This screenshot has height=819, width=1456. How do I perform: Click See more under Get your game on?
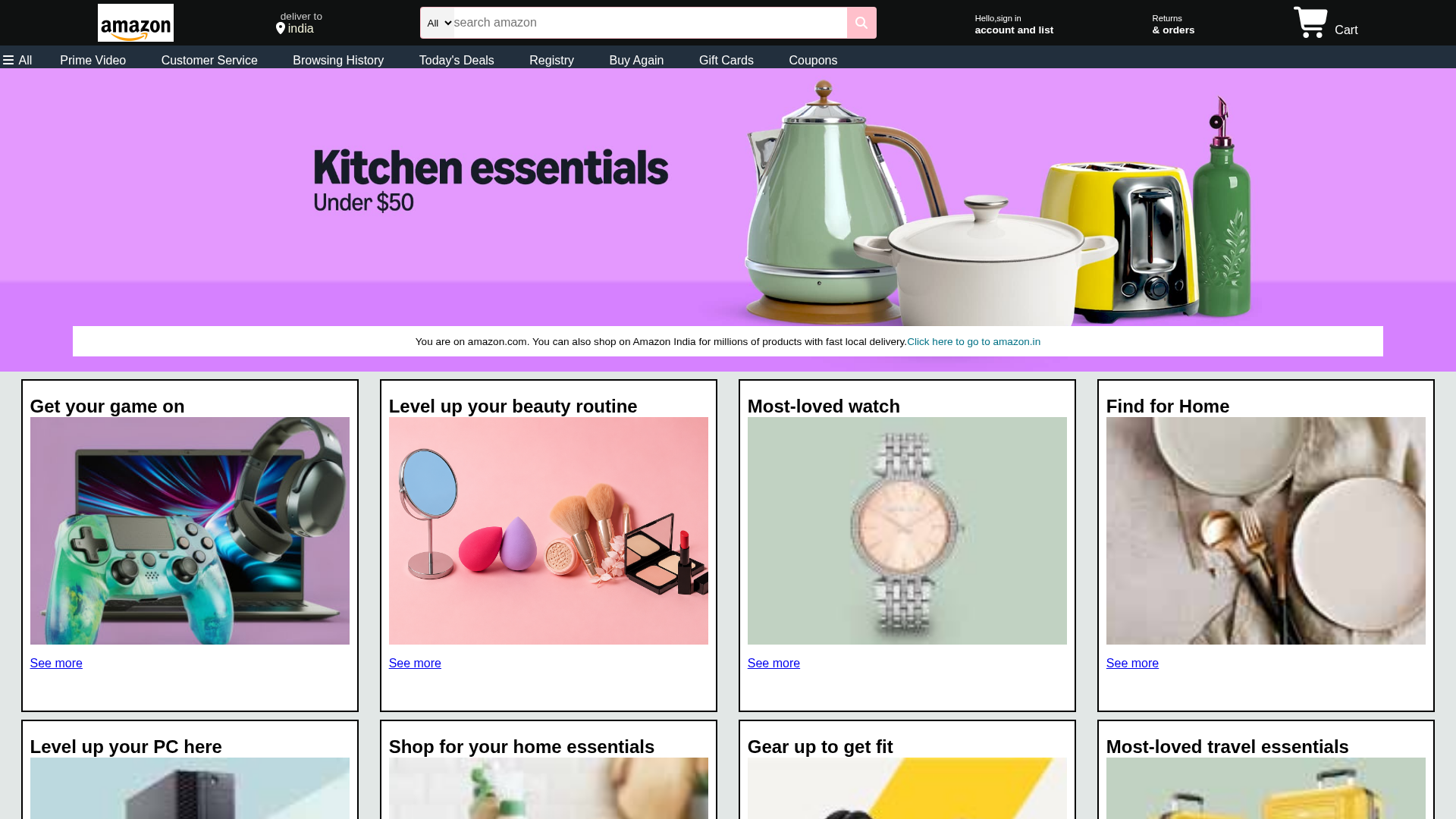point(56,664)
